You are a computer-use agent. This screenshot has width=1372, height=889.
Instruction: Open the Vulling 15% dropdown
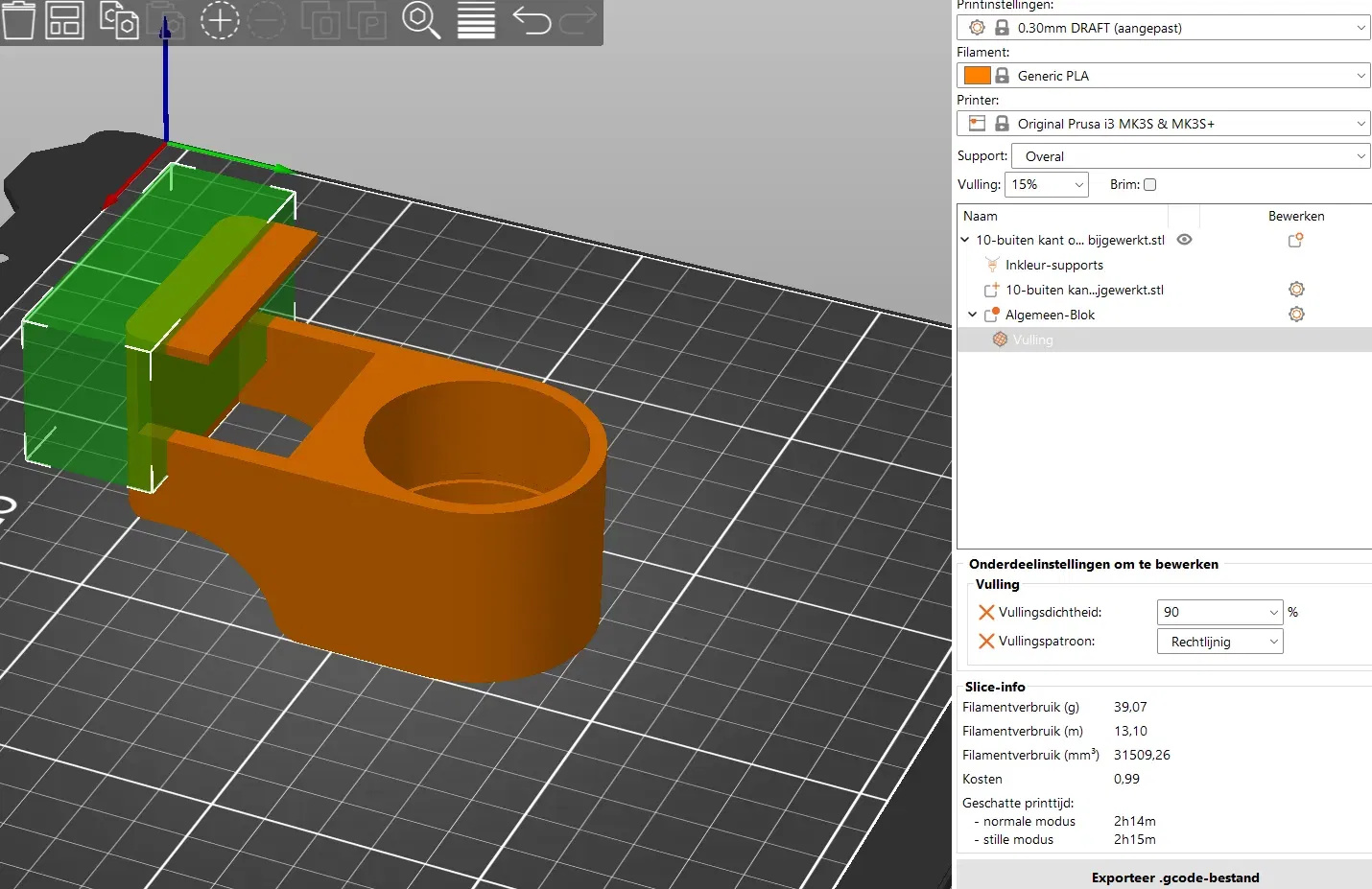pyautogui.click(x=1046, y=185)
